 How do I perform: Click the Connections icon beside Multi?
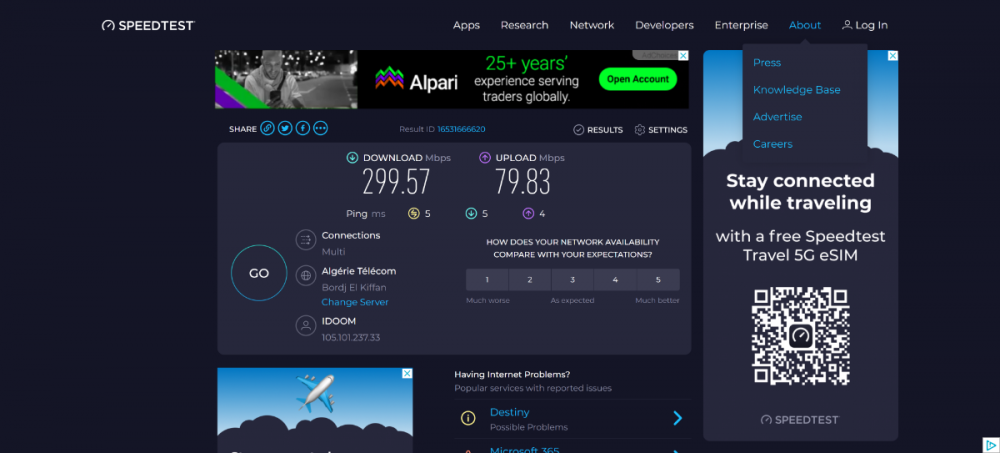click(x=306, y=240)
